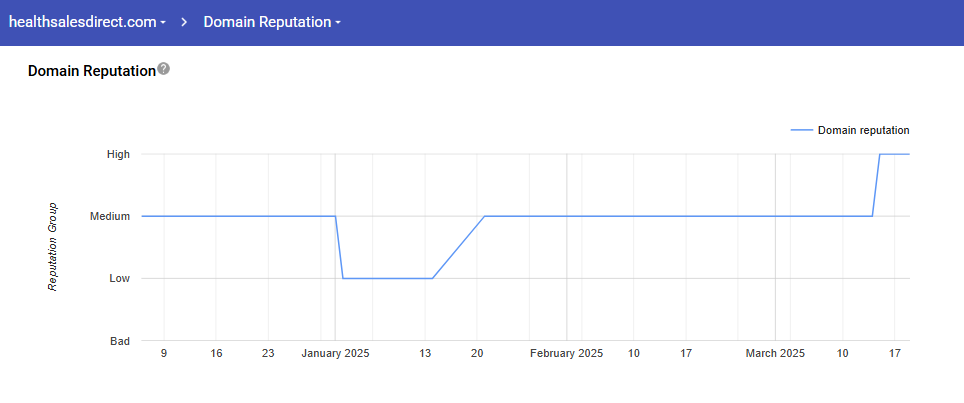This screenshot has width=964, height=403.
Task: Click the Bad reputation axis label
Action: coord(120,341)
